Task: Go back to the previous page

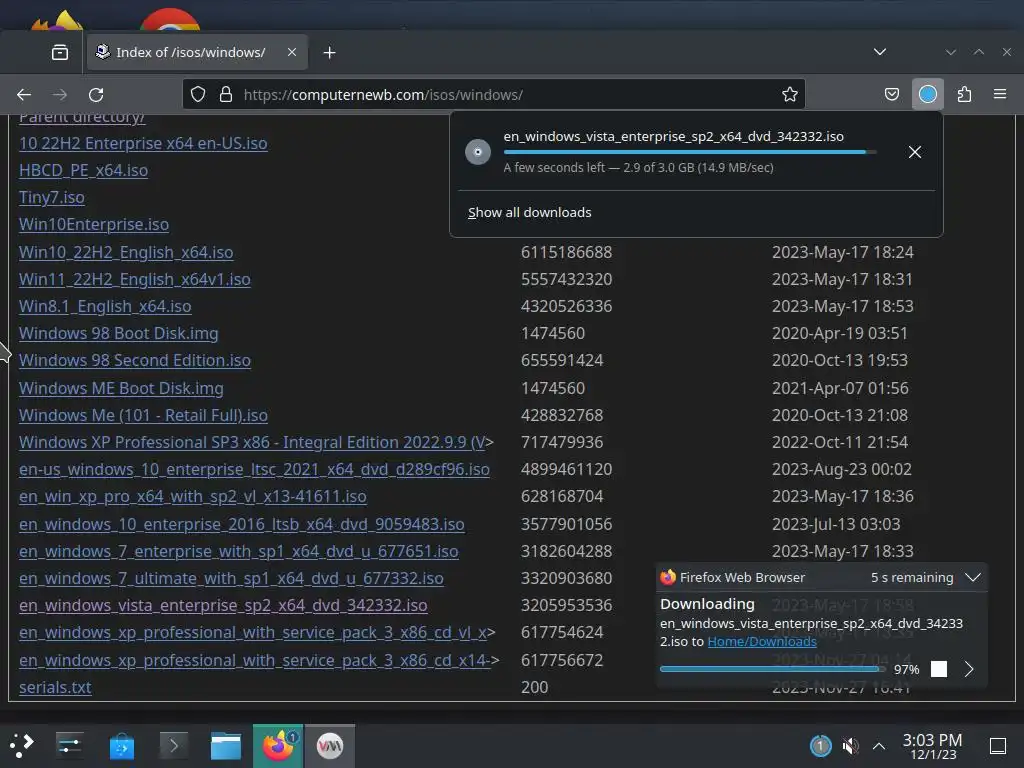Action: [24, 95]
